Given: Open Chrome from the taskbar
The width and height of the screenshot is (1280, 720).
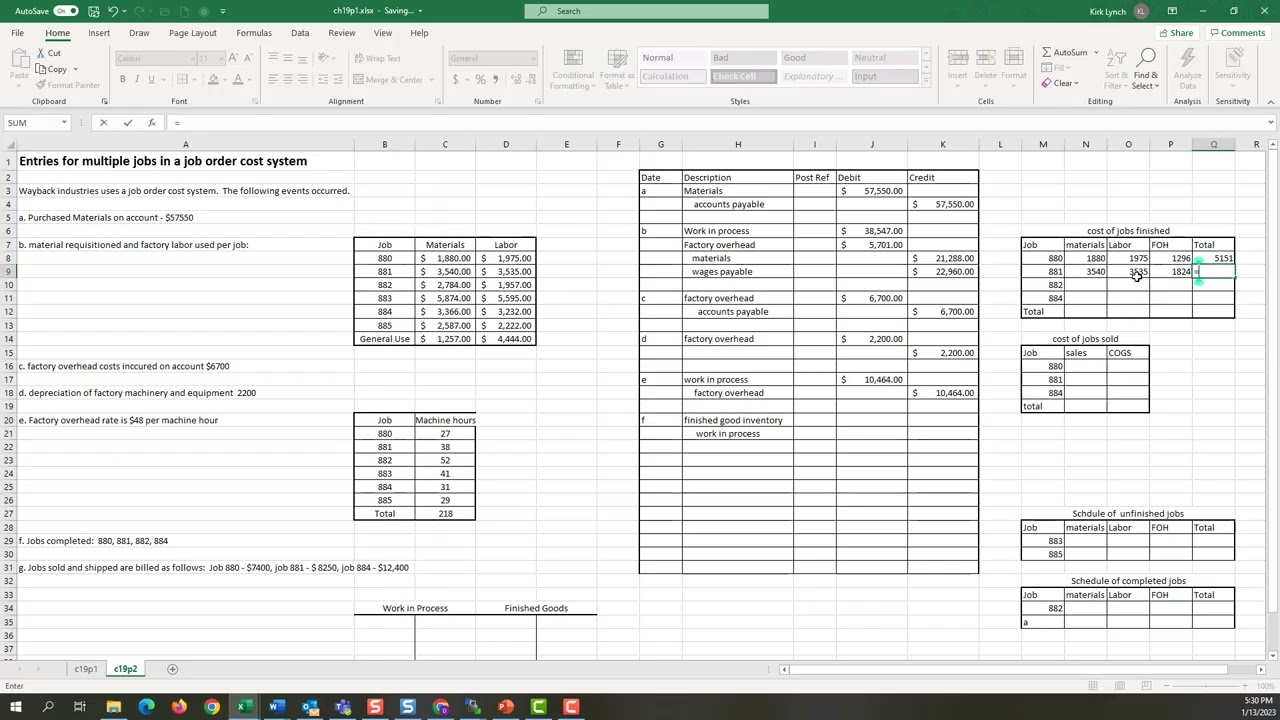Looking at the screenshot, I should (x=212, y=707).
